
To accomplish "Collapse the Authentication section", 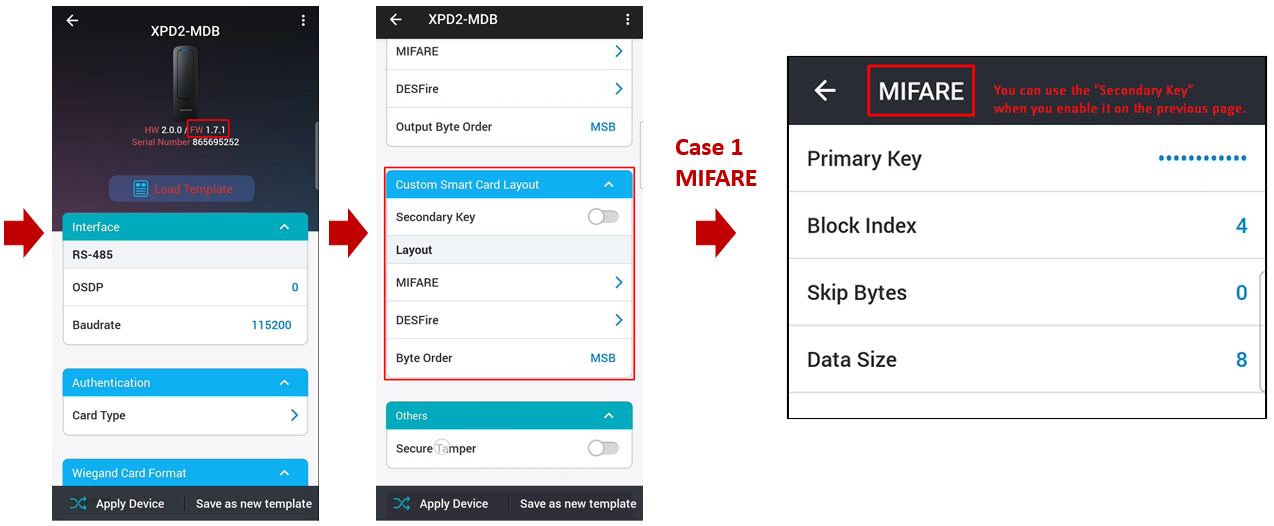I will pyautogui.click(x=284, y=383).
